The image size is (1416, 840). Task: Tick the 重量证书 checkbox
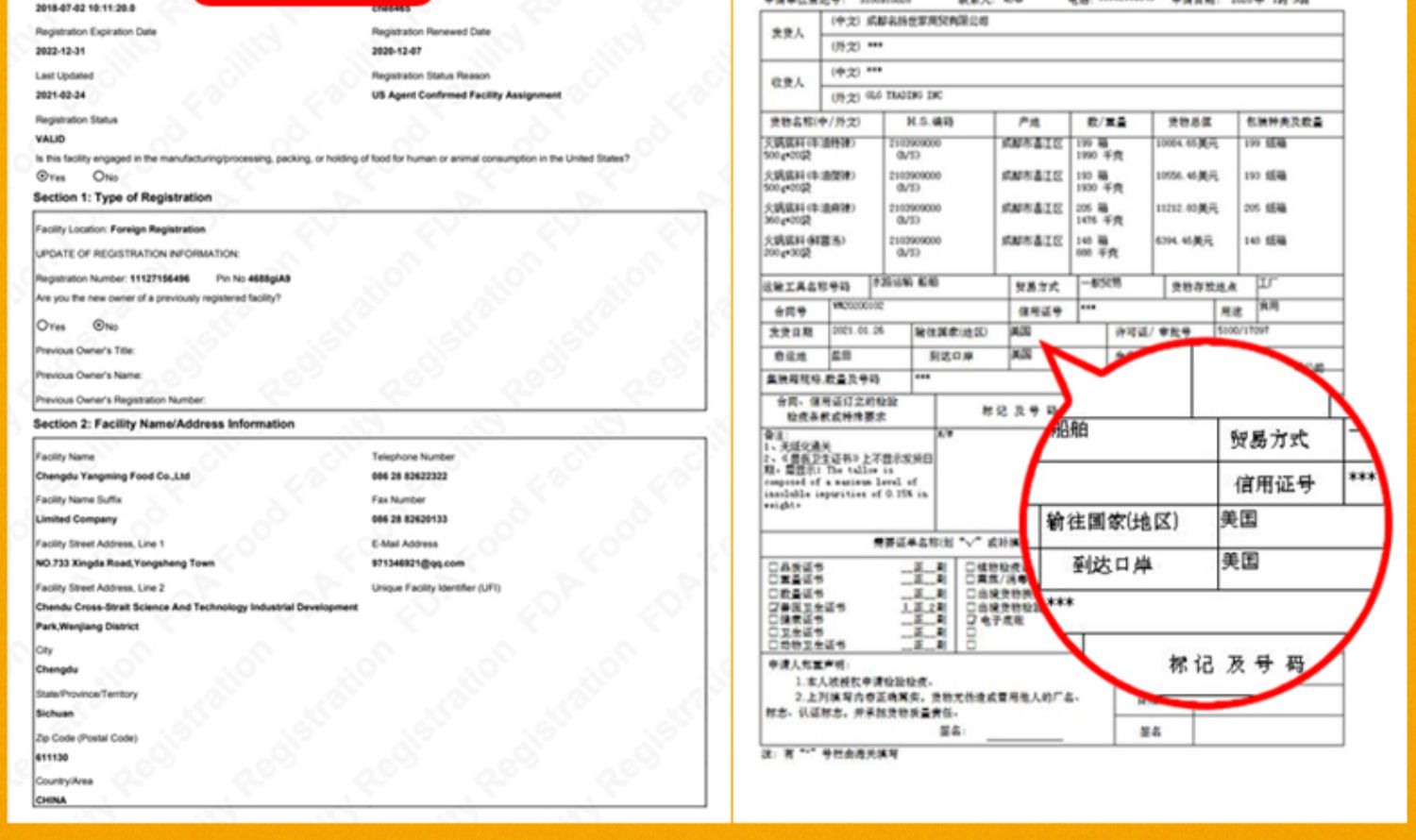(x=772, y=580)
